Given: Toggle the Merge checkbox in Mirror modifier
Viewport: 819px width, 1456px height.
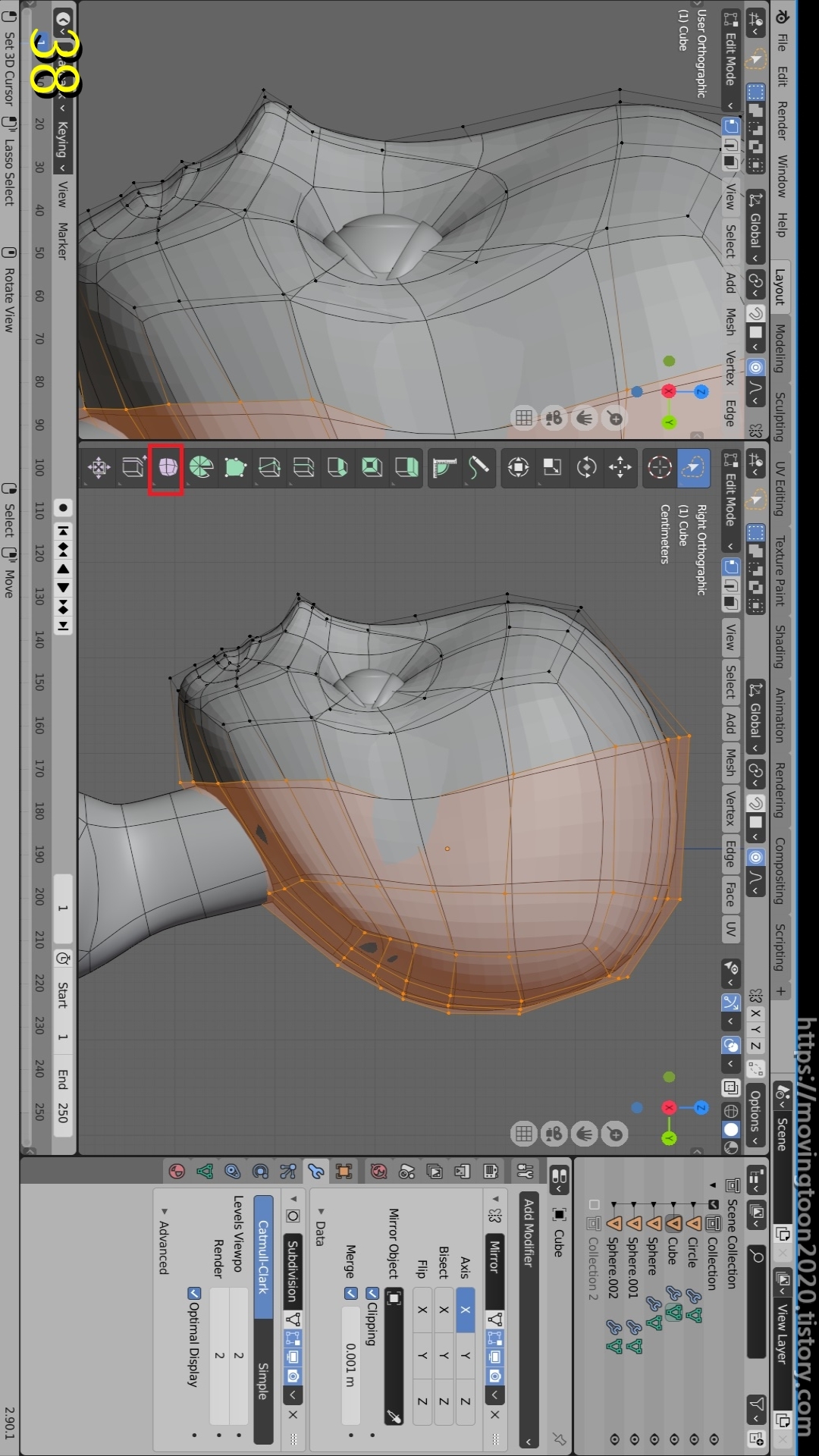Looking at the screenshot, I should click(x=350, y=1293).
